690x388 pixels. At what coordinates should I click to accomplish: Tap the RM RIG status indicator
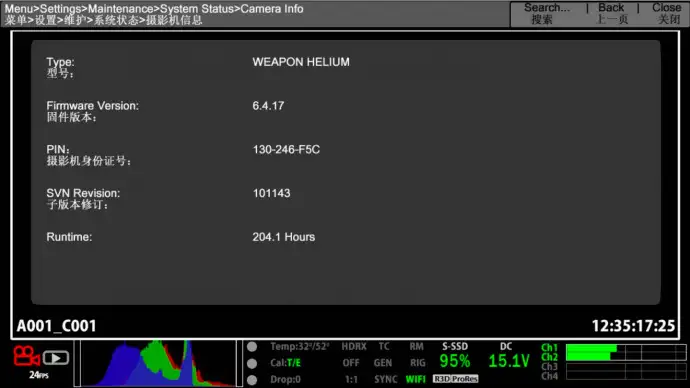pyautogui.click(x=417, y=355)
